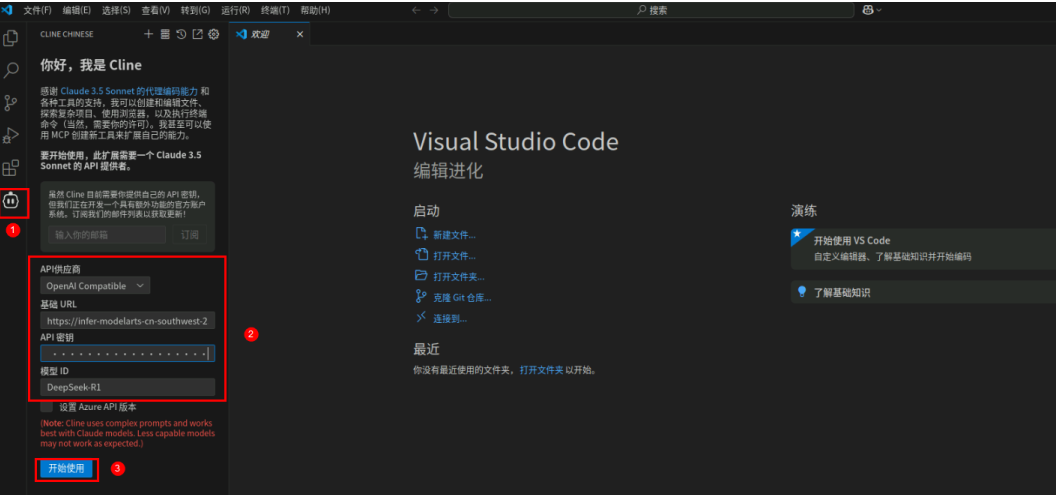Open the 开始使用 VS Code walkthrough
The height and width of the screenshot is (495, 1058).
click(924, 248)
